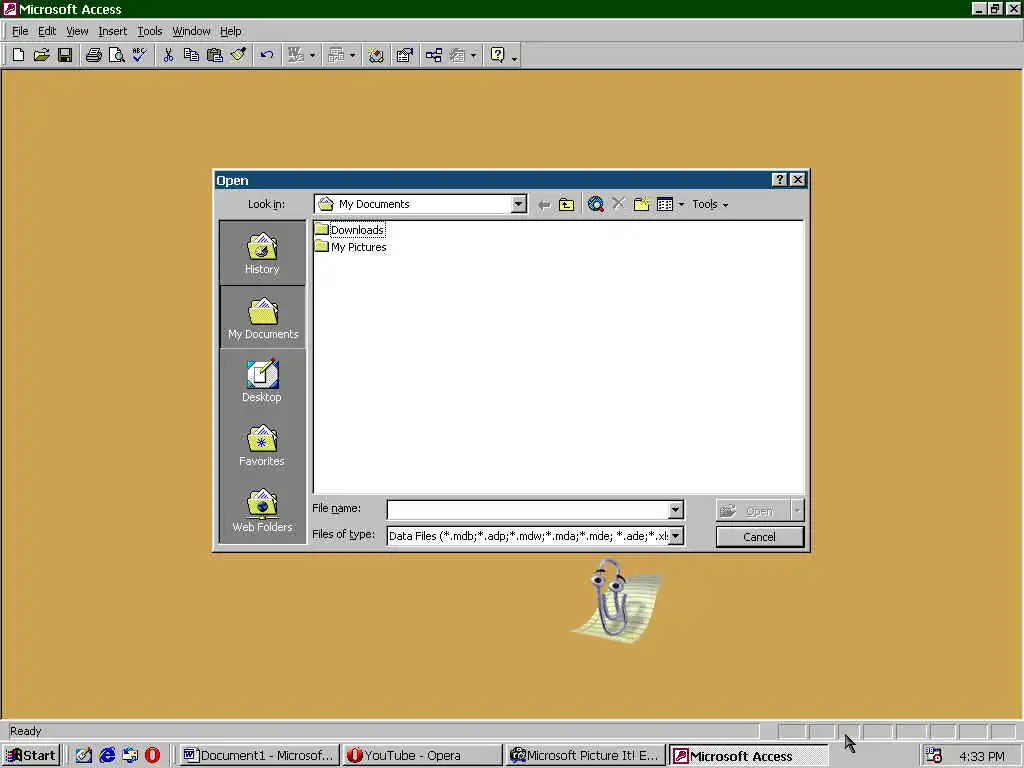
Task: Click the Code toolbar icon
Action: pyautogui.click(x=376, y=56)
